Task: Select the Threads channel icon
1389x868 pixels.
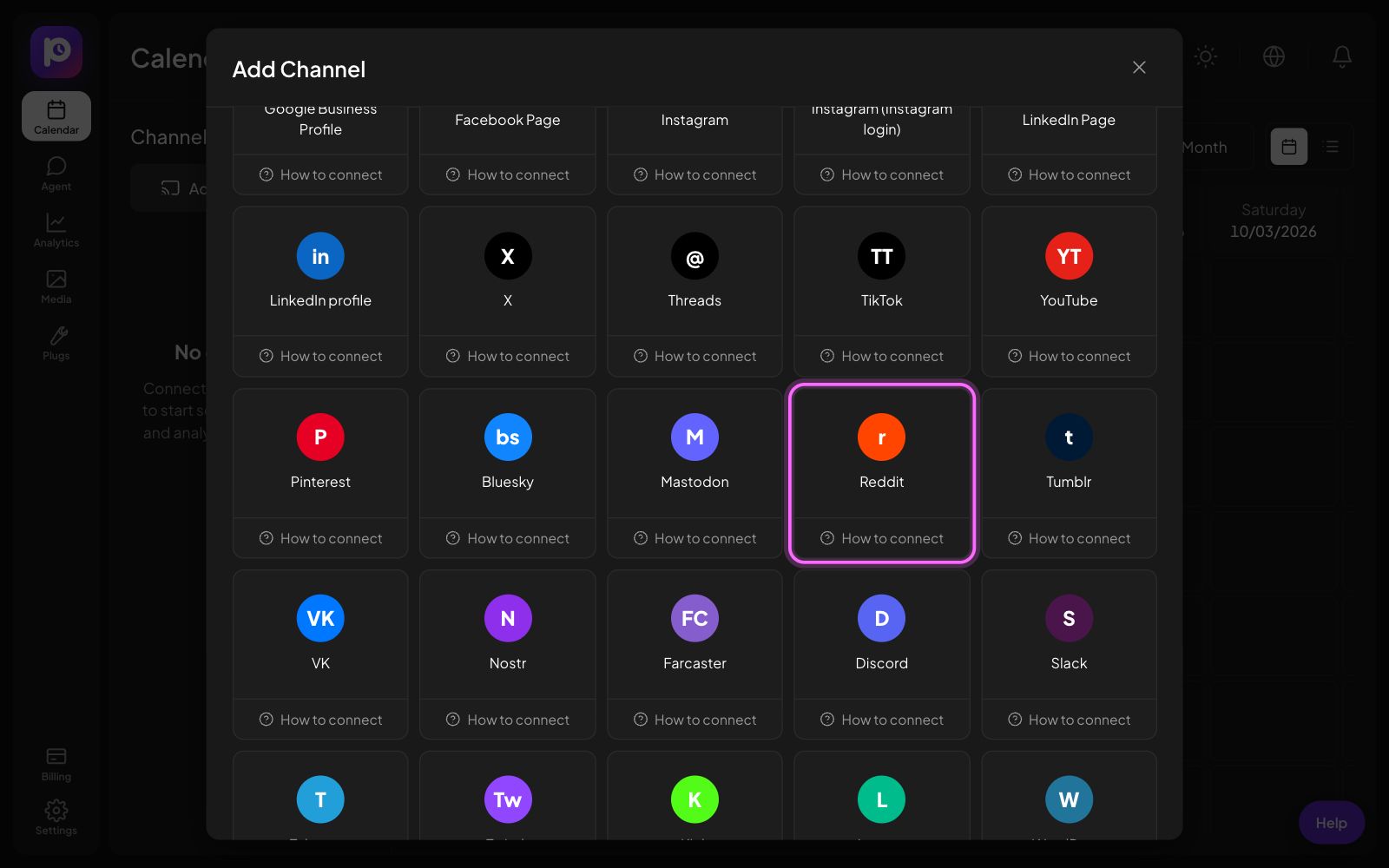Action: point(694,256)
